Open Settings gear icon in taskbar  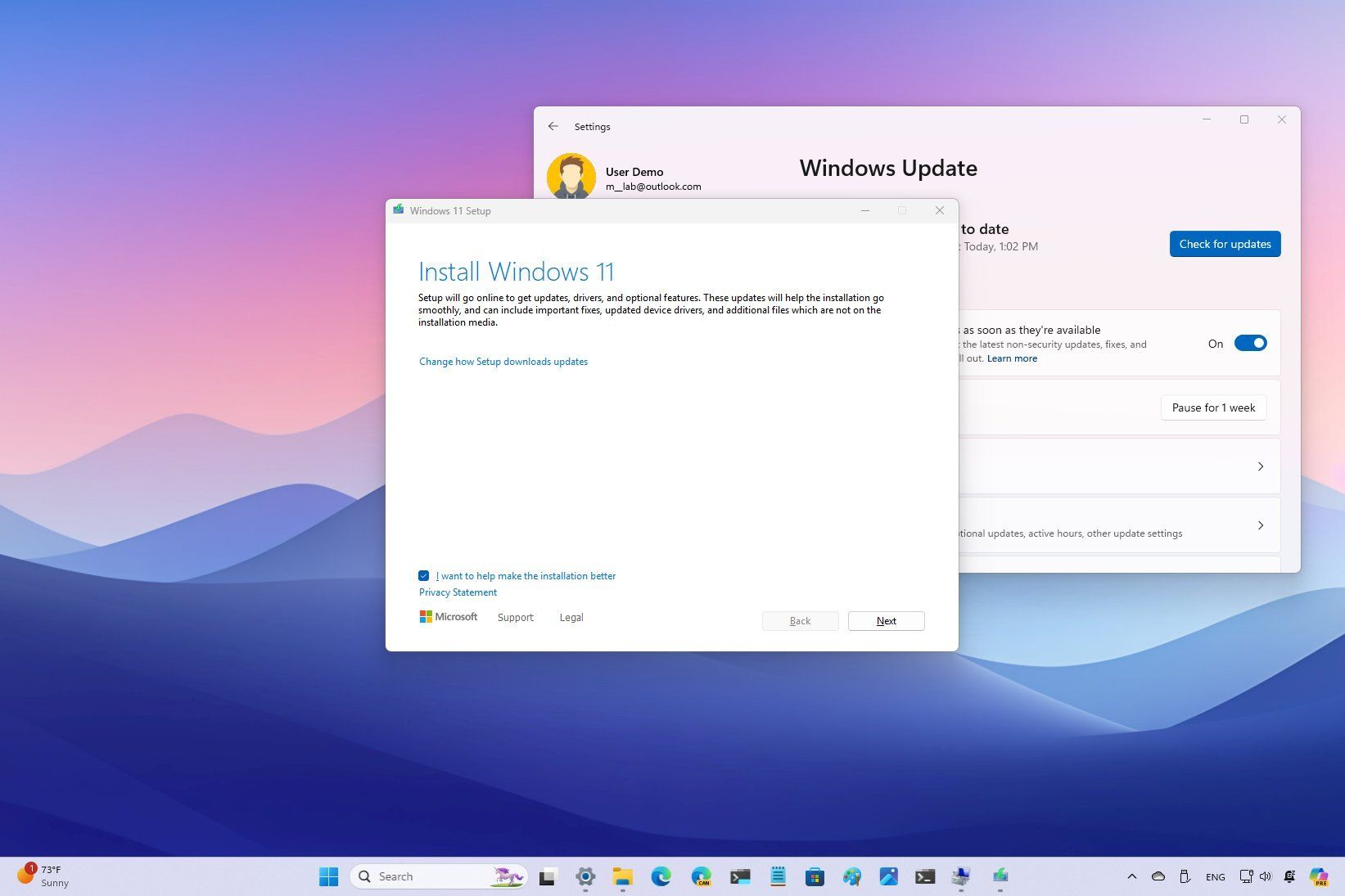tap(585, 876)
